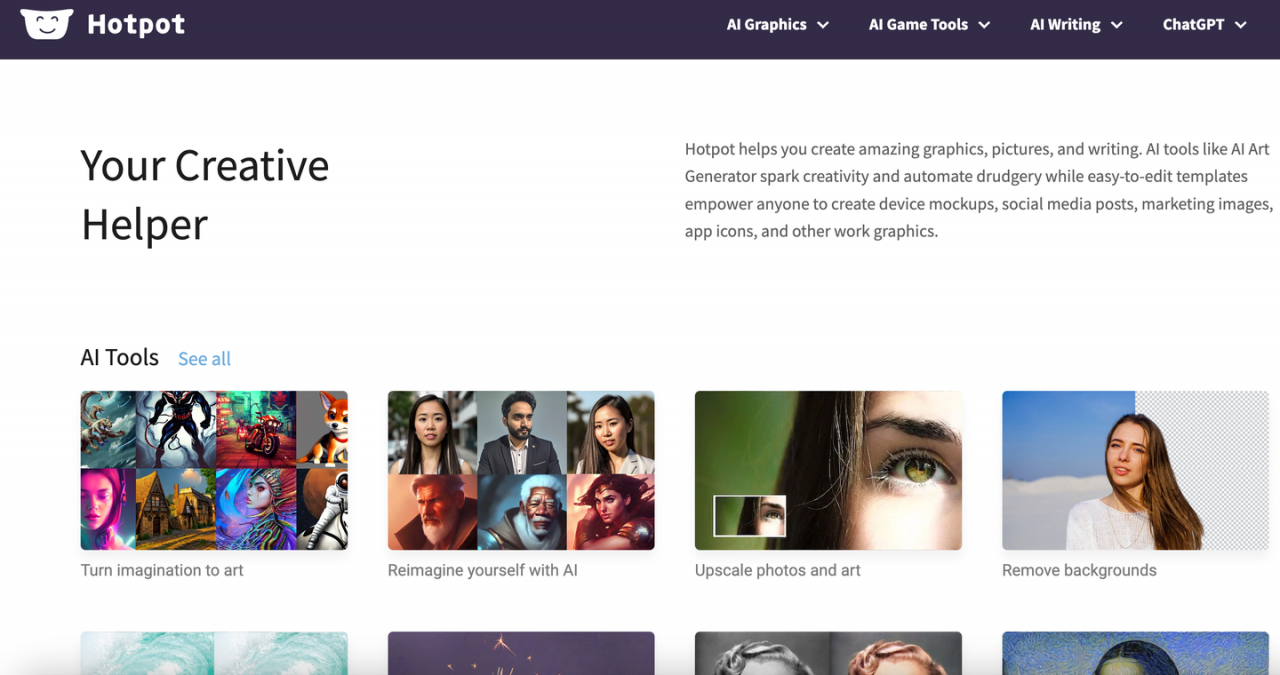
Task: Open the black-and-white portrait colorize thumbnail
Action: [x=828, y=653]
